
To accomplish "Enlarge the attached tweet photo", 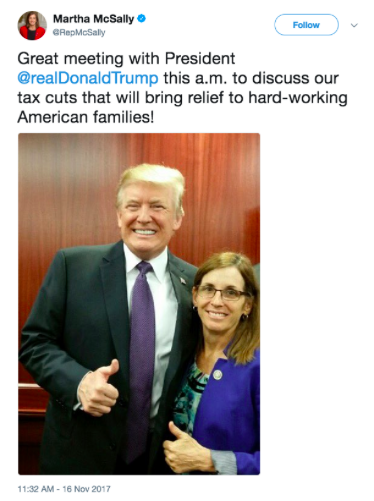I will click(x=139, y=304).
